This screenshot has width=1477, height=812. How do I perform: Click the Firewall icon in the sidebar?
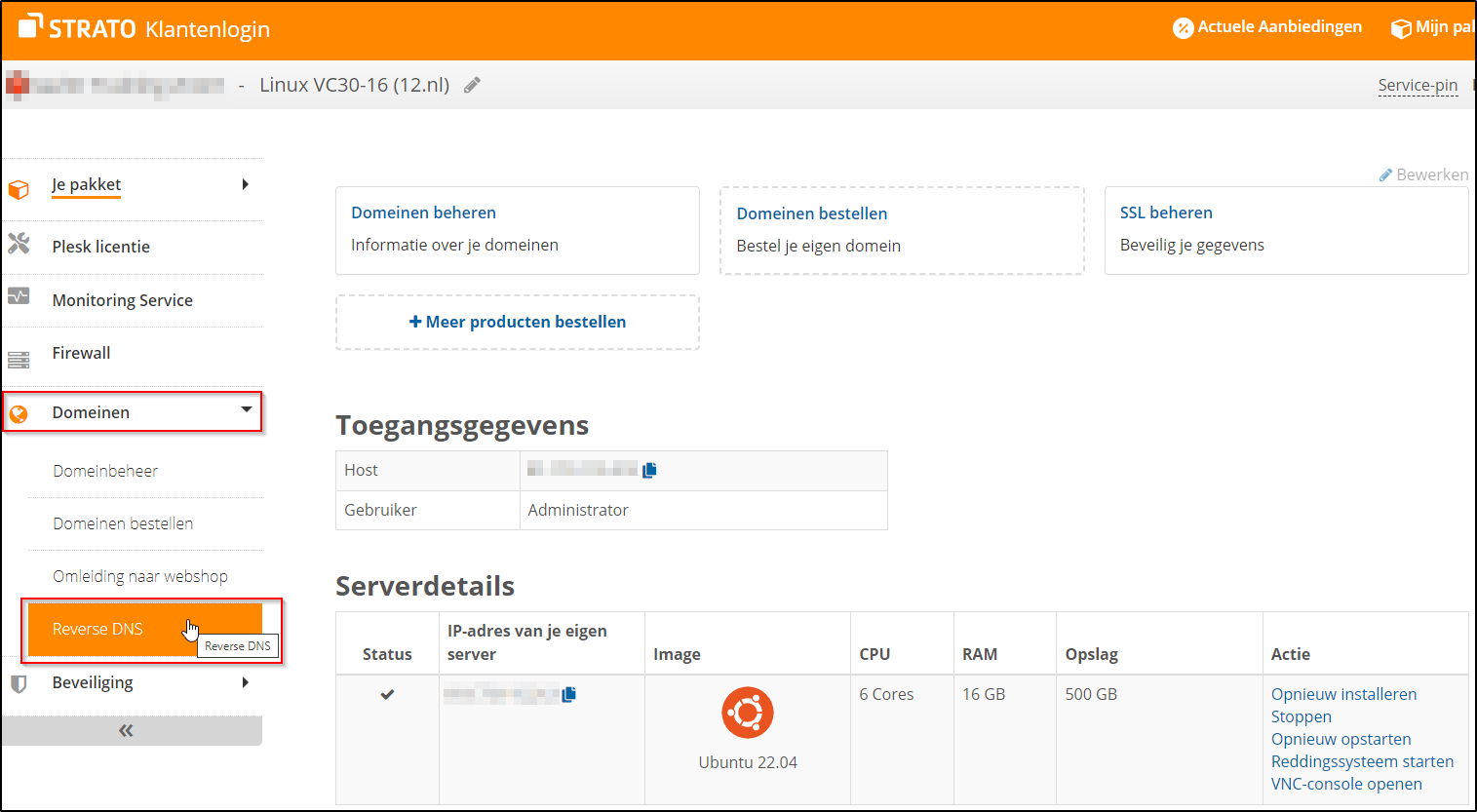pos(19,353)
